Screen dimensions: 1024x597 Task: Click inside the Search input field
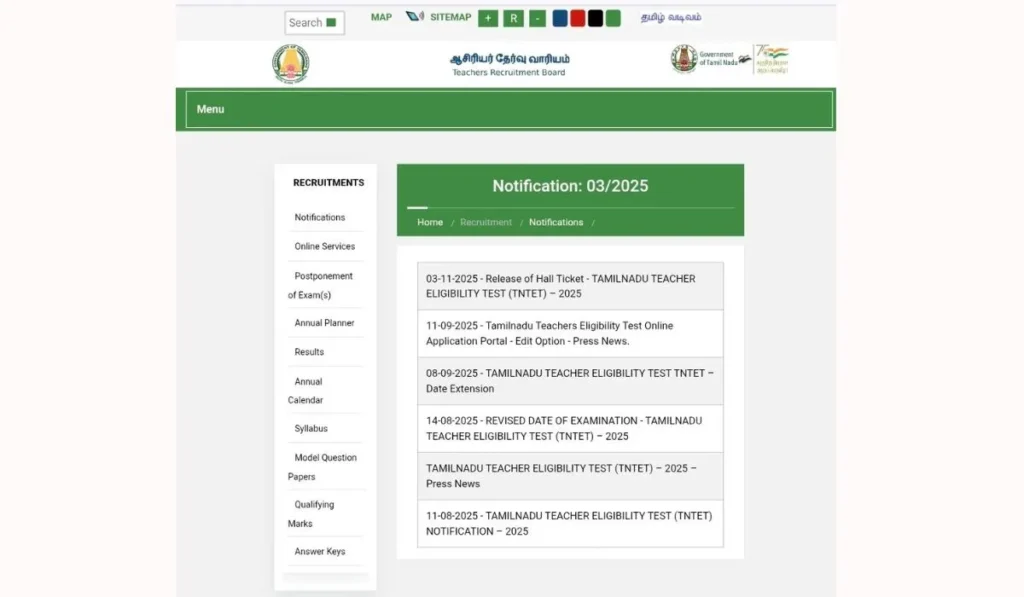tap(307, 21)
